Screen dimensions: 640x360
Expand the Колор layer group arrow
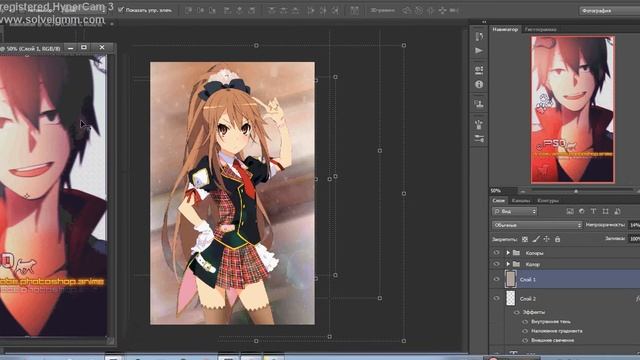508,264
